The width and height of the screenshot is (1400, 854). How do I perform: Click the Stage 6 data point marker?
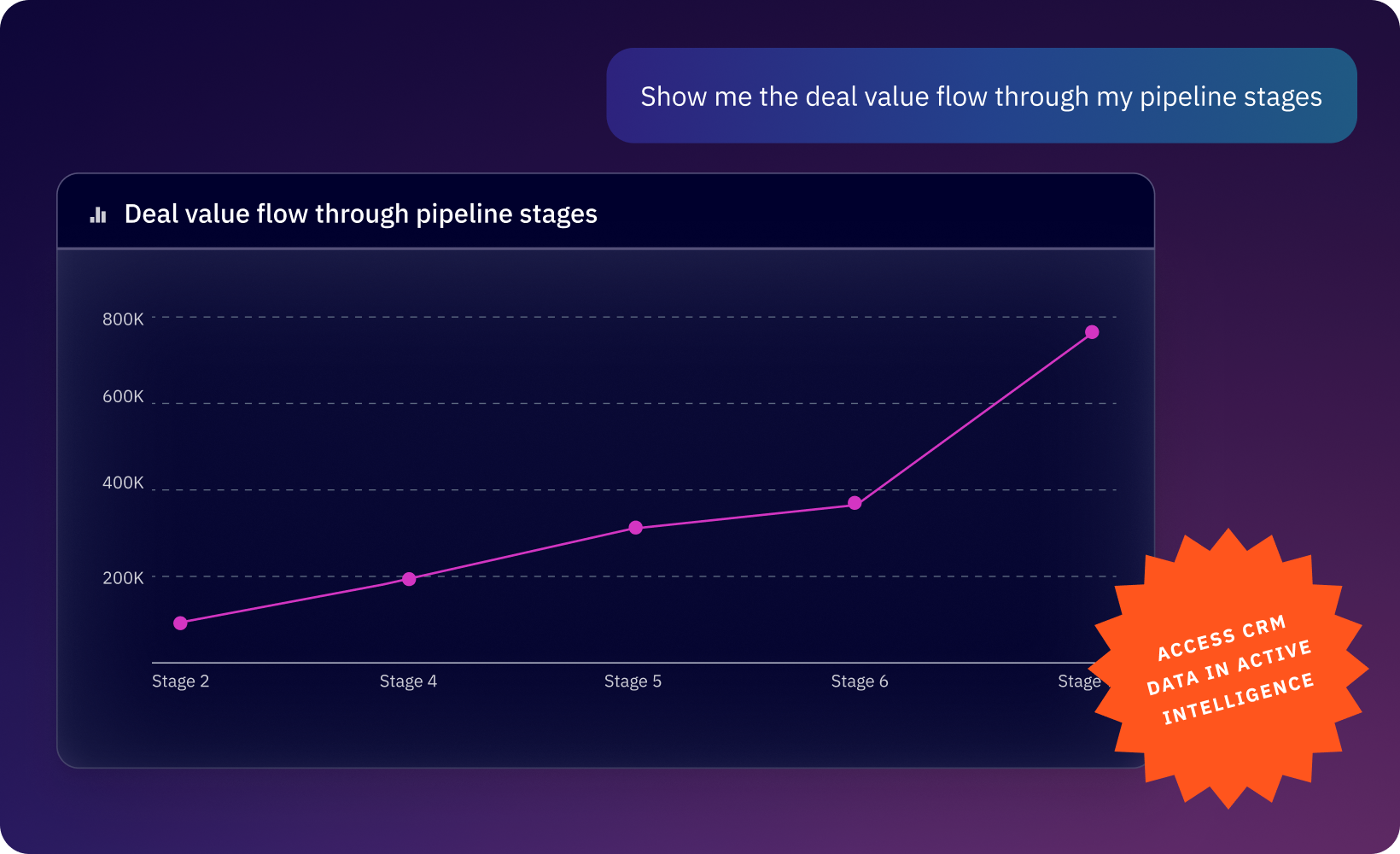click(x=855, y=504)
